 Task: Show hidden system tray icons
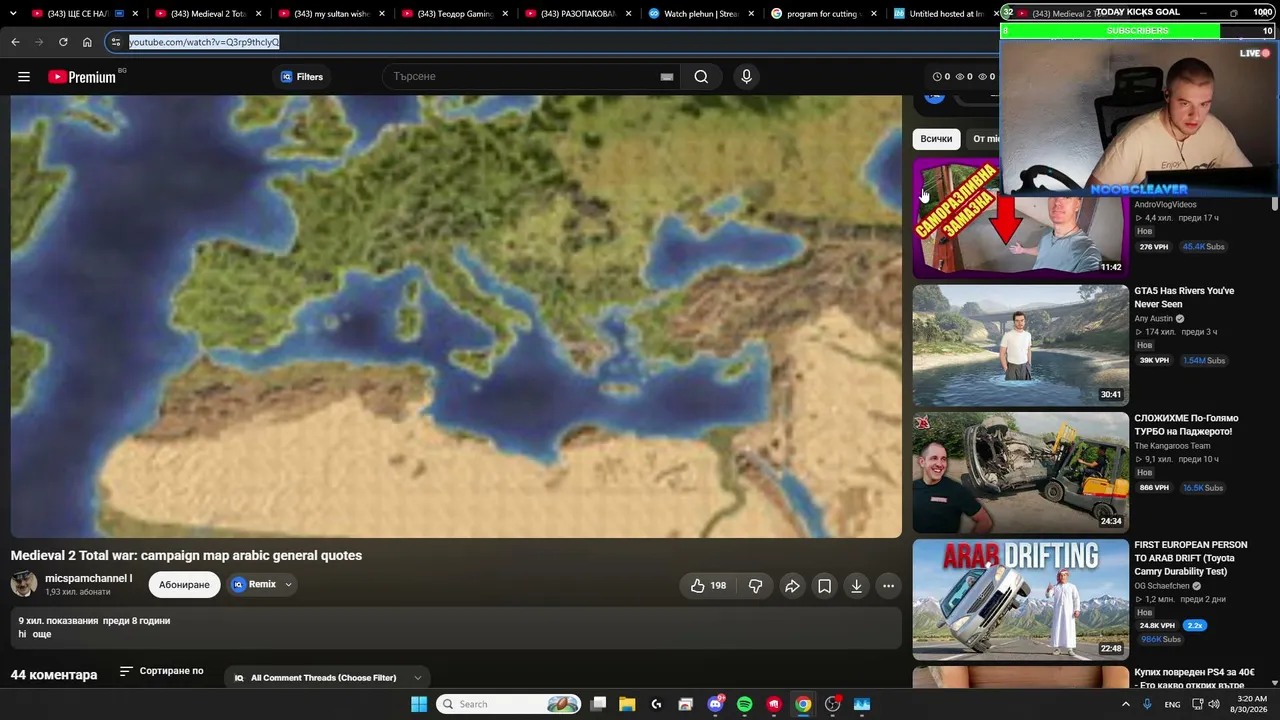click(x=1125, y=704)
